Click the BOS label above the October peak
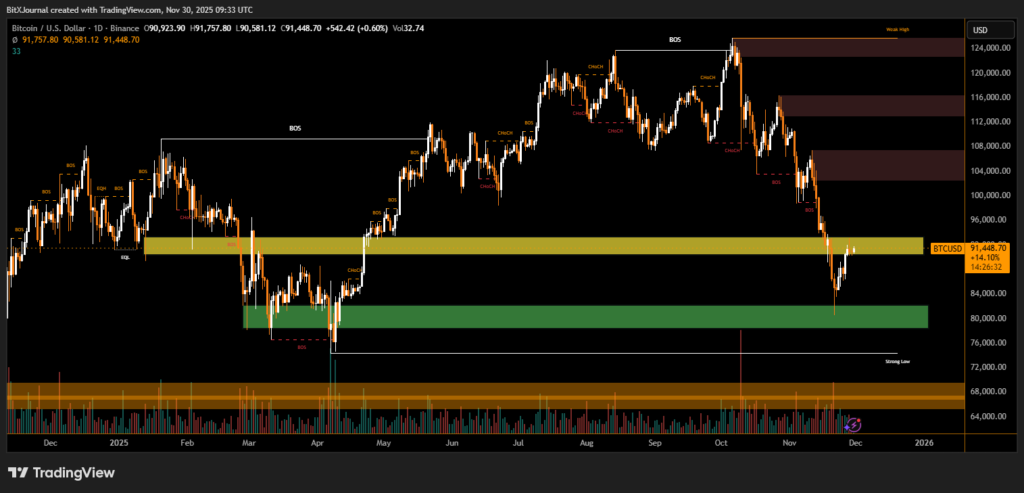The image size is (1024, 493). (674, 40)
